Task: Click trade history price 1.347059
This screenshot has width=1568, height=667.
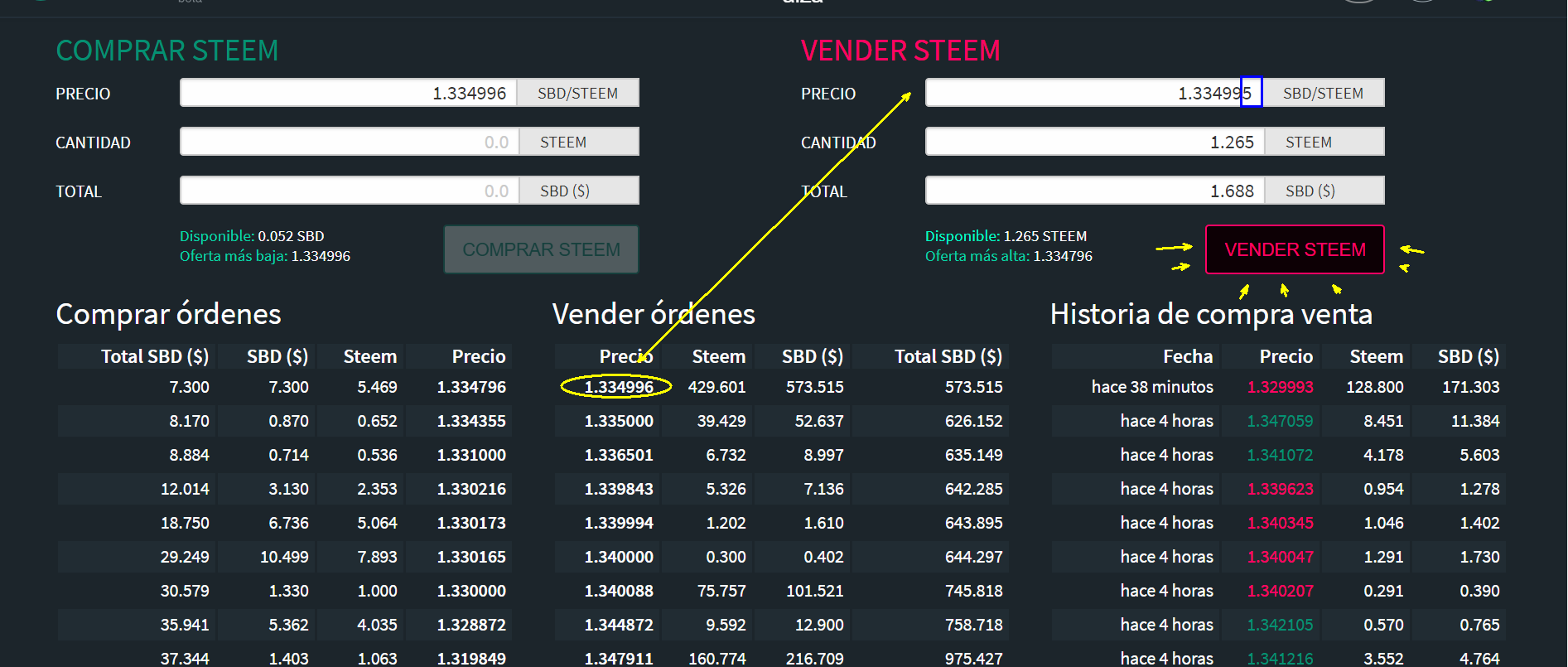Action: click(1280, 421)
